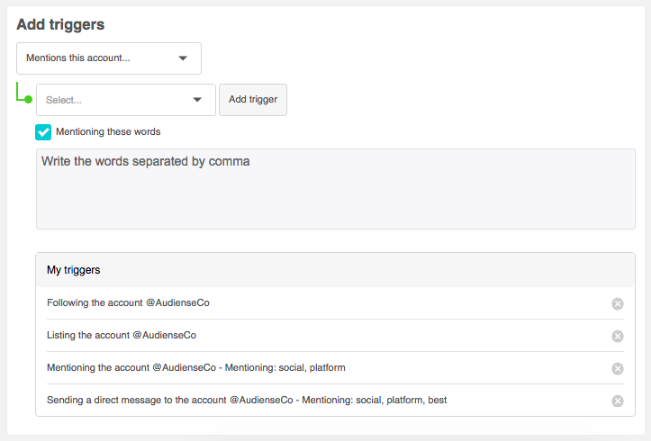Viewport: 651px width, 441px height.
Task: Open the 'Mentions this account...' dropdown
Action: 109,58
